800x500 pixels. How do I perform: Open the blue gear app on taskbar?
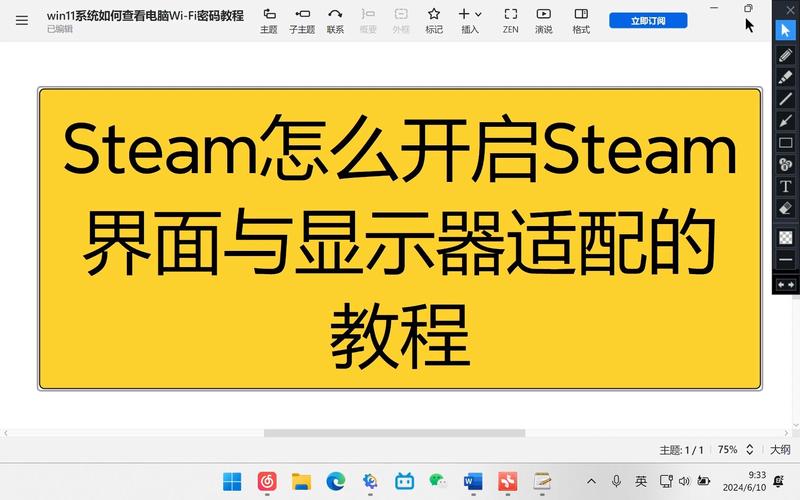pos(370,481)
